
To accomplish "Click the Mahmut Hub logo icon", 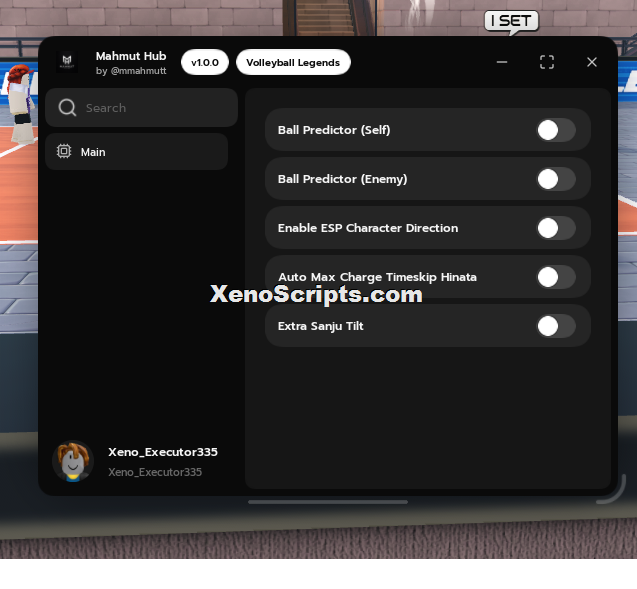I will (x=67, y=62).
